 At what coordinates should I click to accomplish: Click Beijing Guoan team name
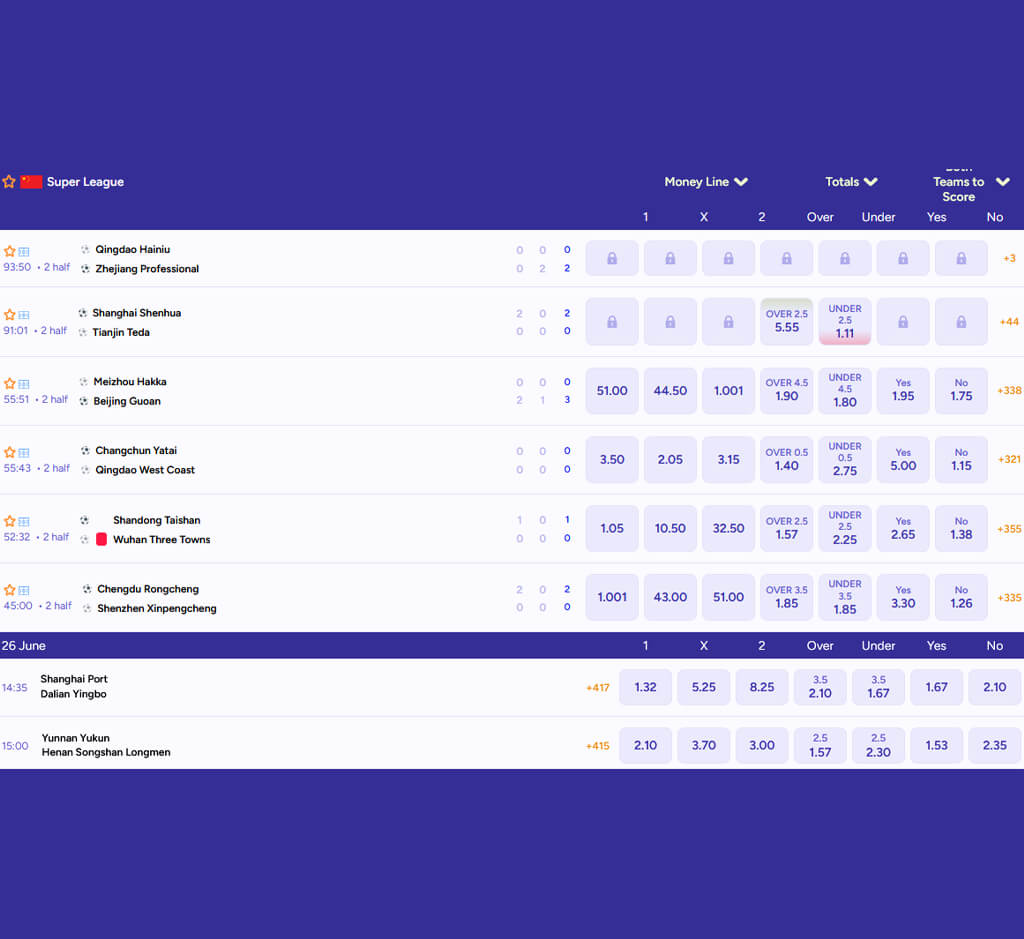127,401
